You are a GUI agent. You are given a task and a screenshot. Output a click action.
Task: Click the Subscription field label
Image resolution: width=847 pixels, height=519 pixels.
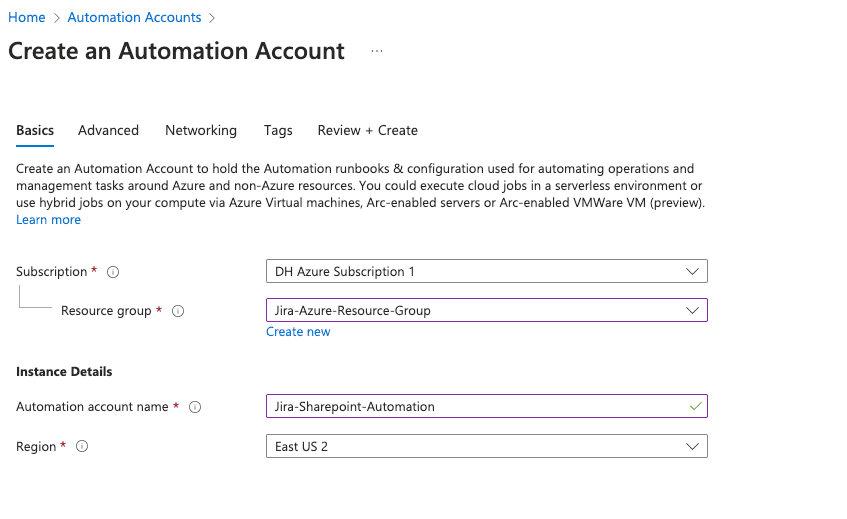(x=51, y=272)
